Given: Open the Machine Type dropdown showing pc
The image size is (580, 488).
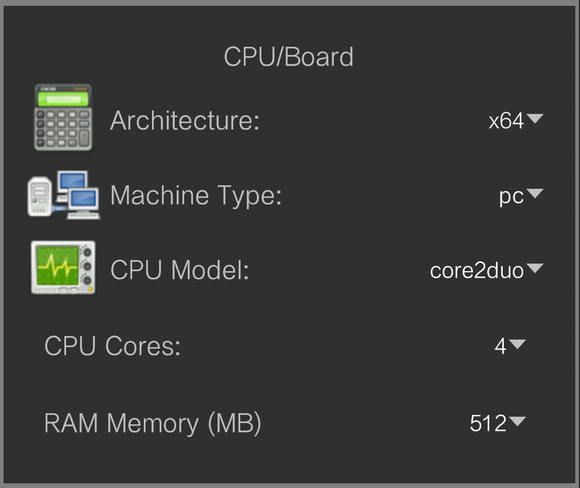Looking at the screenshot, I should (x=521, y=195).
